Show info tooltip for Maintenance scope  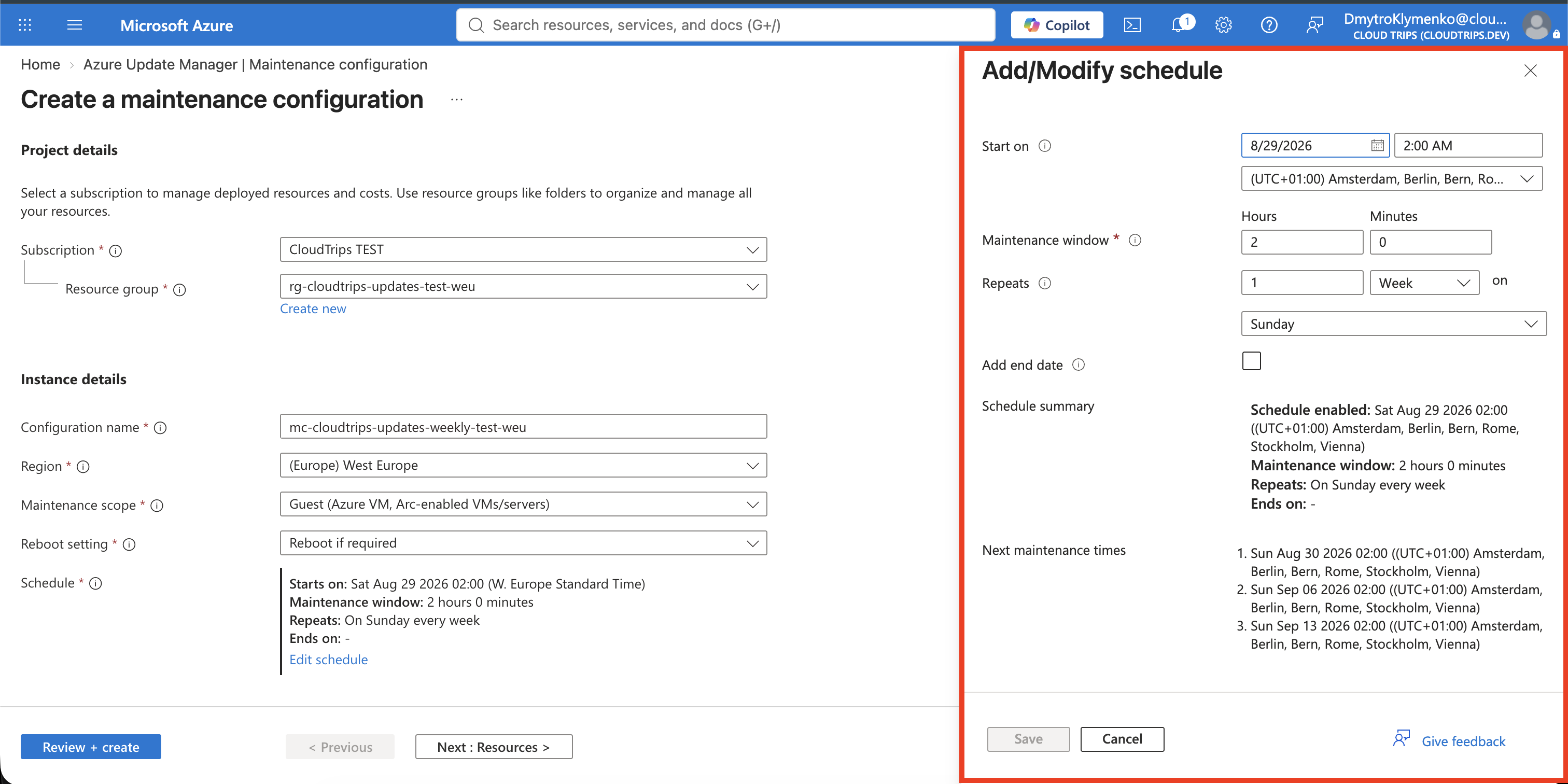[157, 506]
